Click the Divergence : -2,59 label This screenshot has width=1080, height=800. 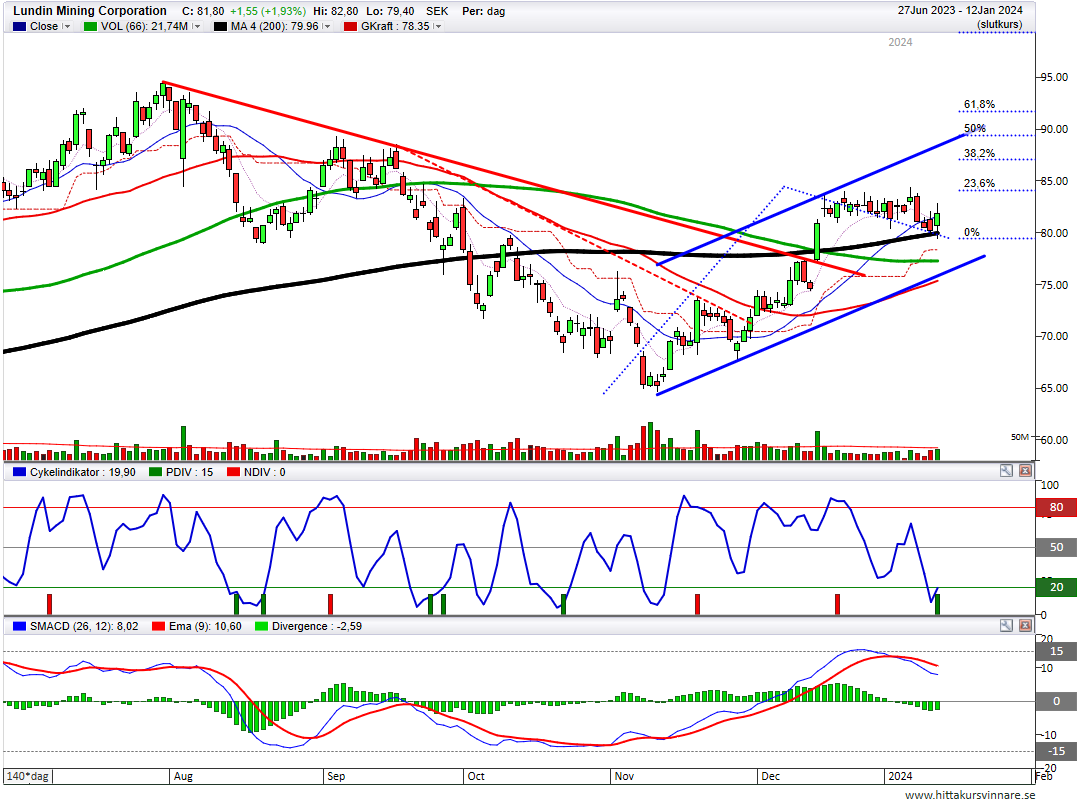click(317, 626)
